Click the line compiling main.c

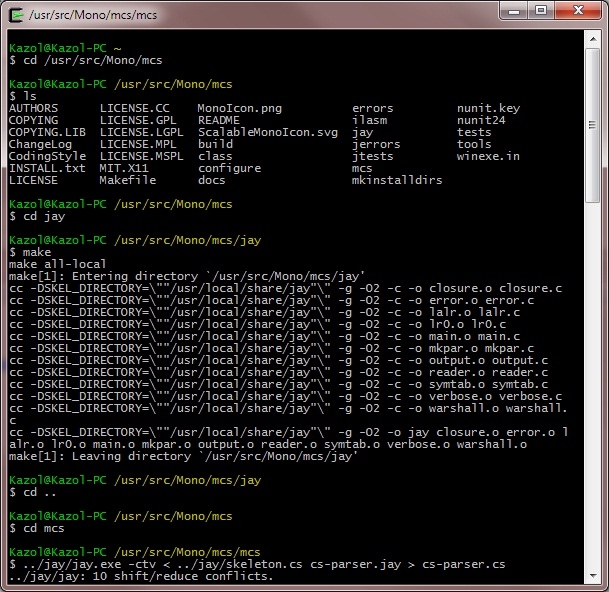[264, 336]
